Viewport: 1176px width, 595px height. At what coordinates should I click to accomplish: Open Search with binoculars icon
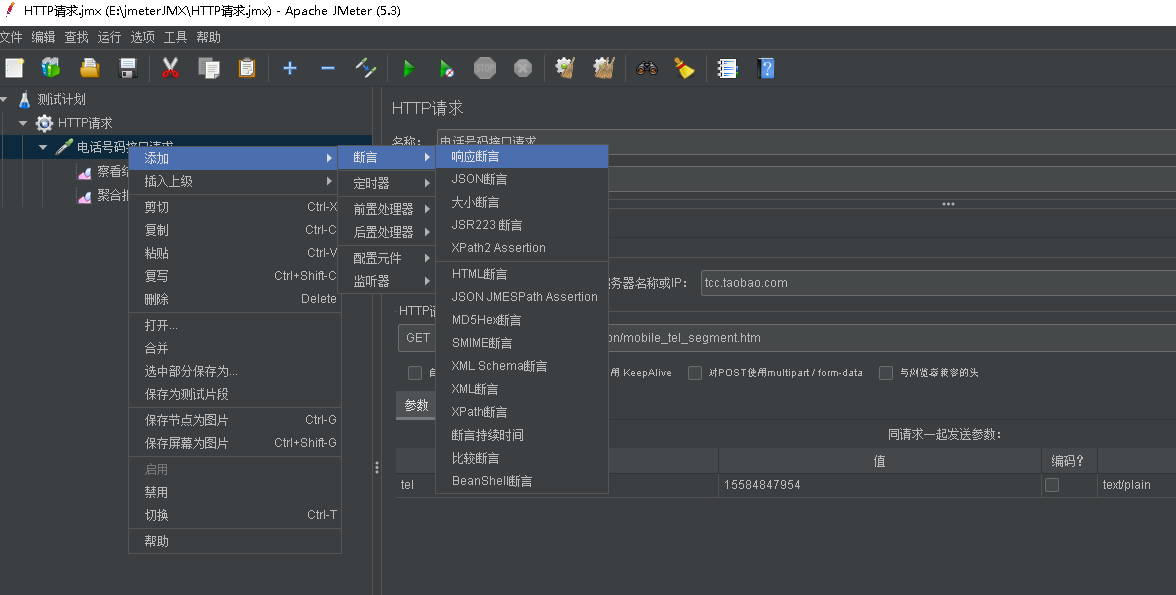click(x=646, y=68)
